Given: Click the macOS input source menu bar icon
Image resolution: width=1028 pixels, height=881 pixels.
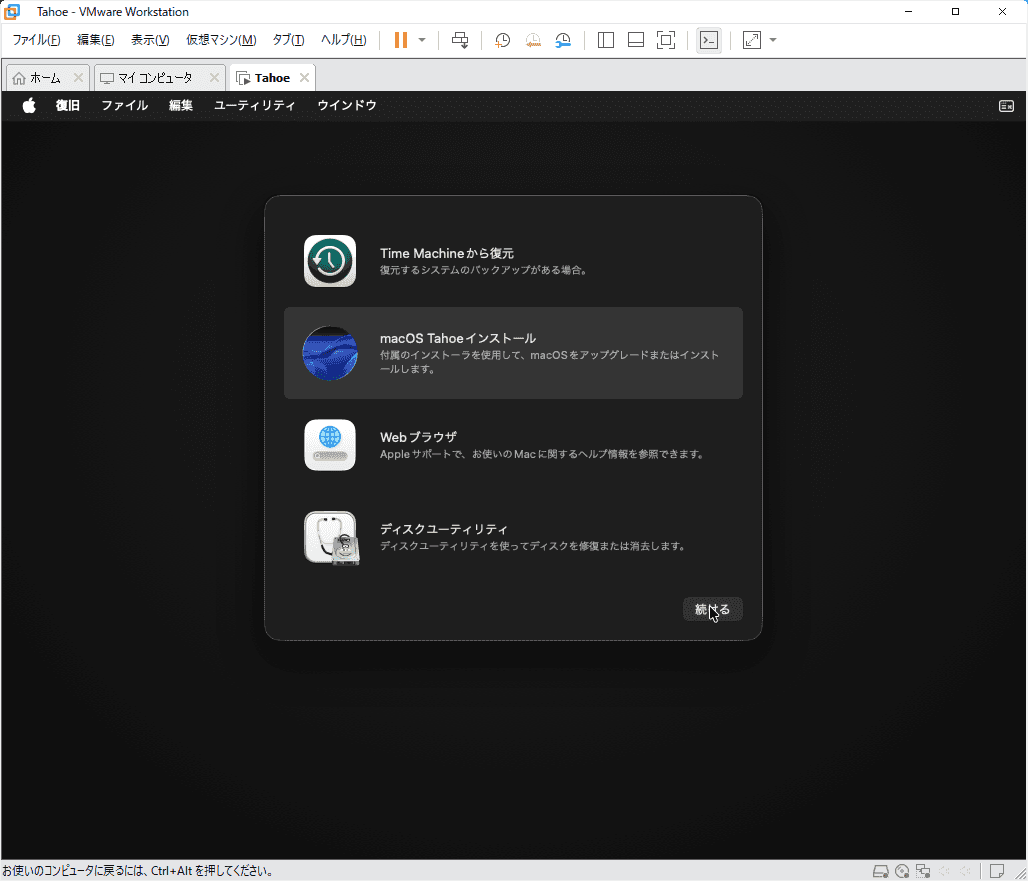Looking at the screenshot, I should tap(1006, 106).
